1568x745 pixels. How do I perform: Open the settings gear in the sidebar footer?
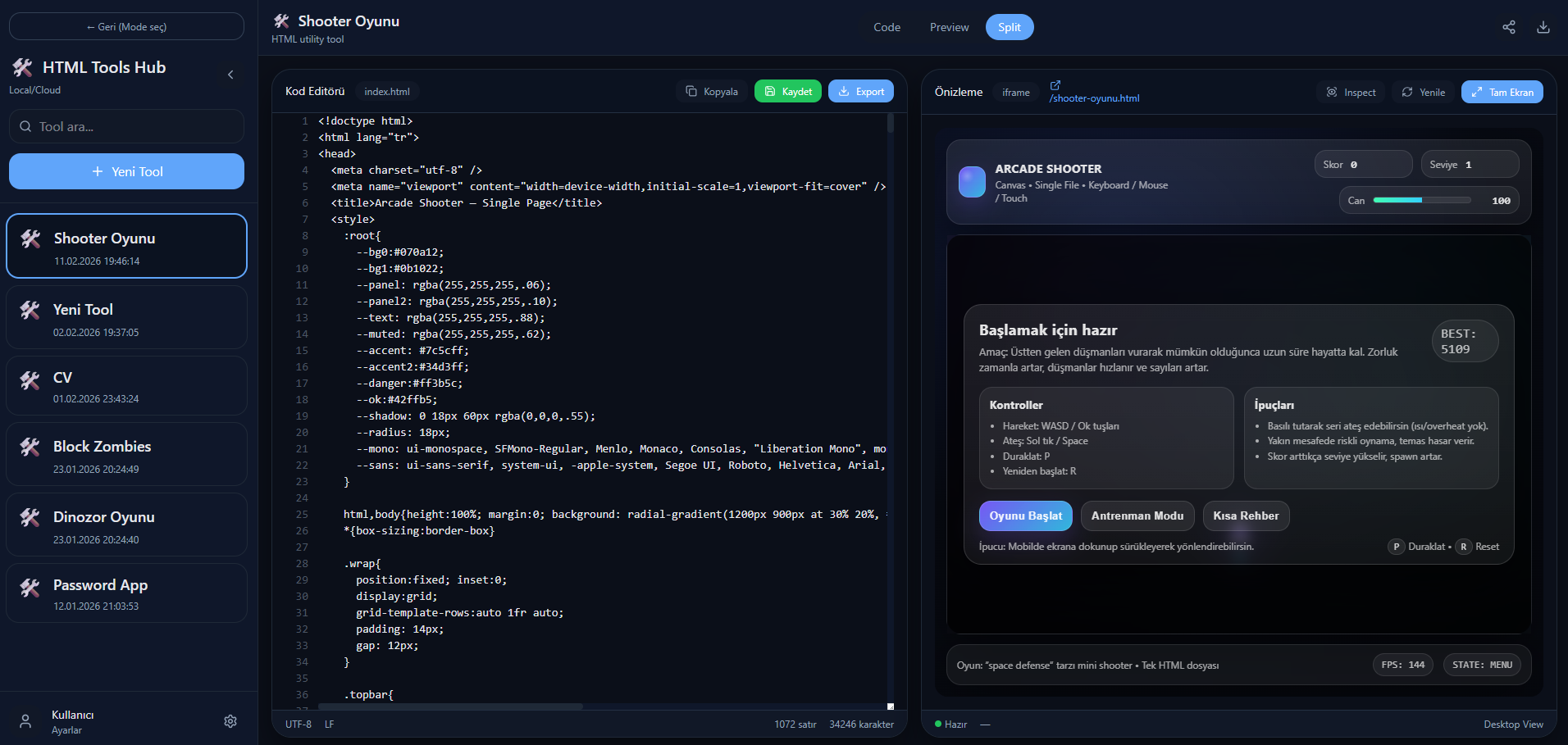230,721
